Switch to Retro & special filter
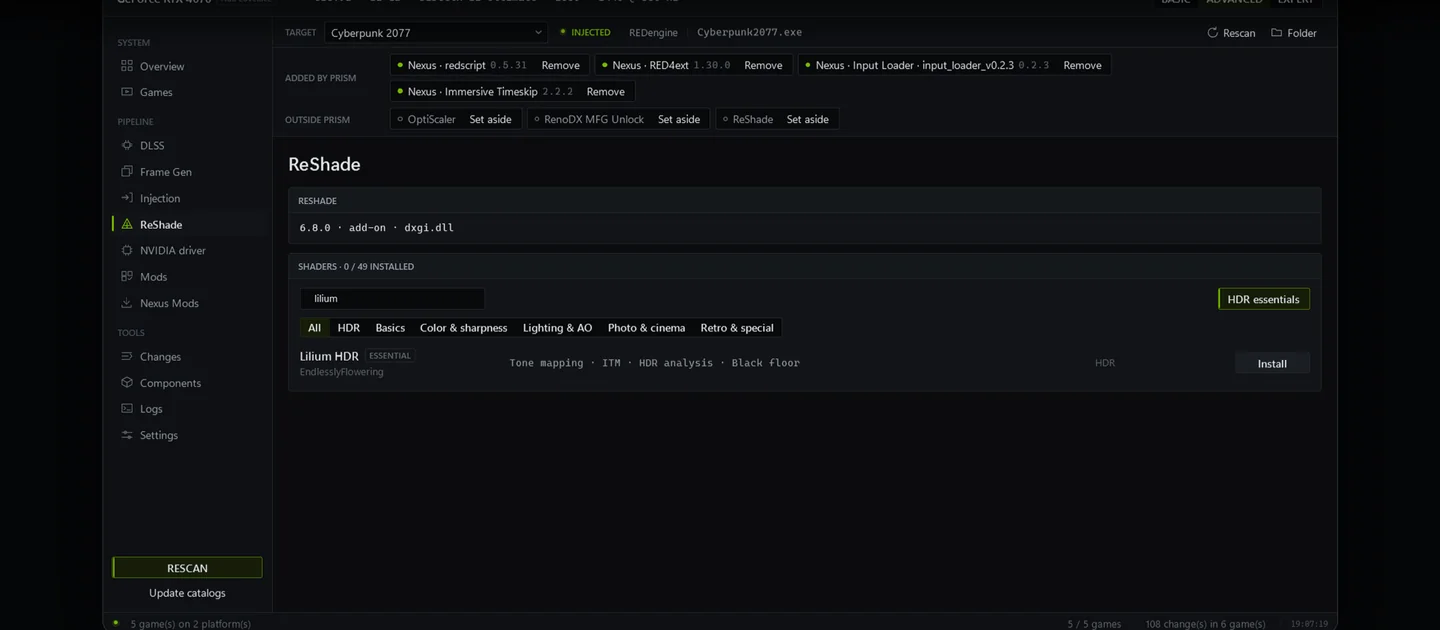The width and height of the screenshot is (1440, 630). point(737,328)
